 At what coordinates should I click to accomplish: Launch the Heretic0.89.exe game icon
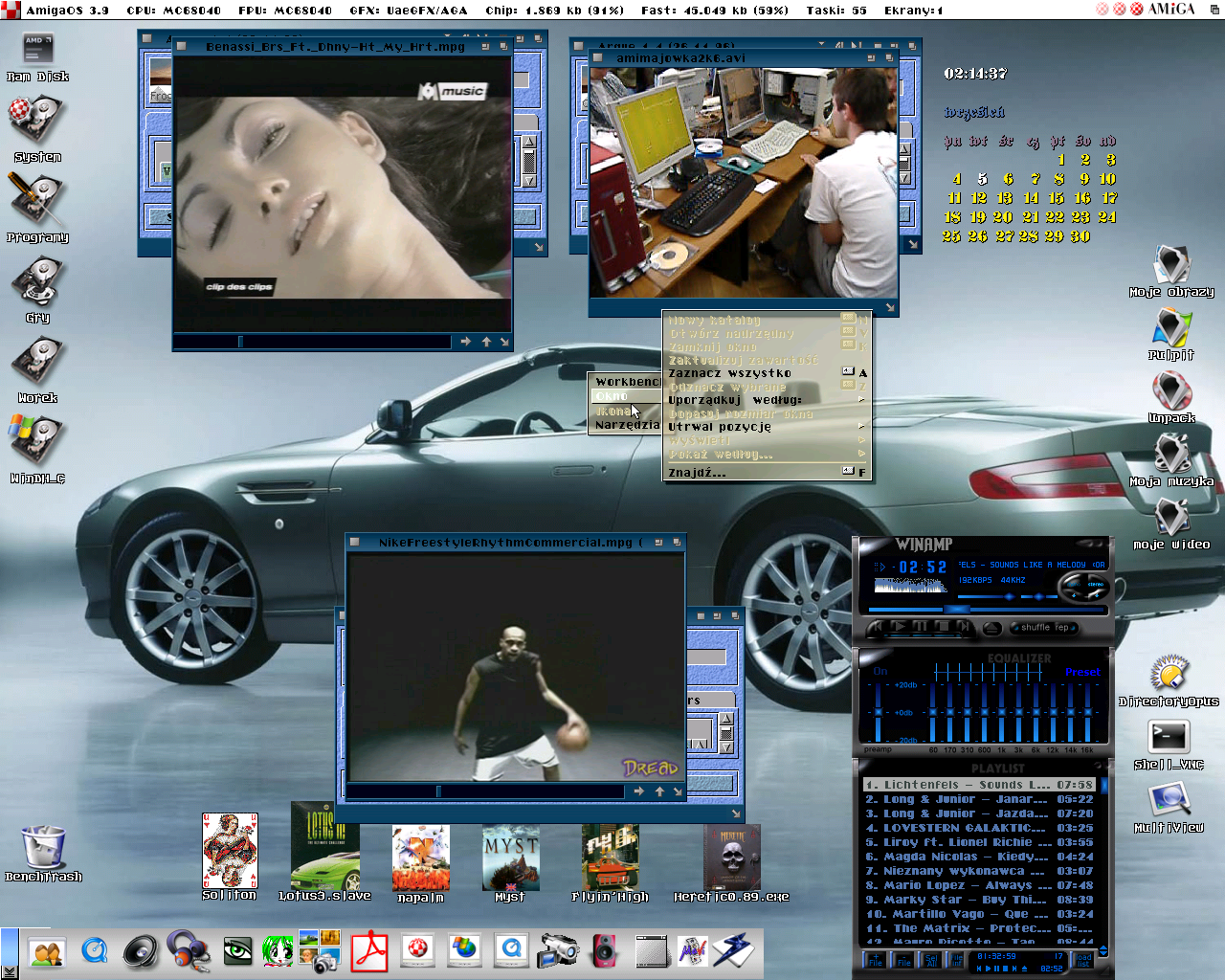pos(731,863)
